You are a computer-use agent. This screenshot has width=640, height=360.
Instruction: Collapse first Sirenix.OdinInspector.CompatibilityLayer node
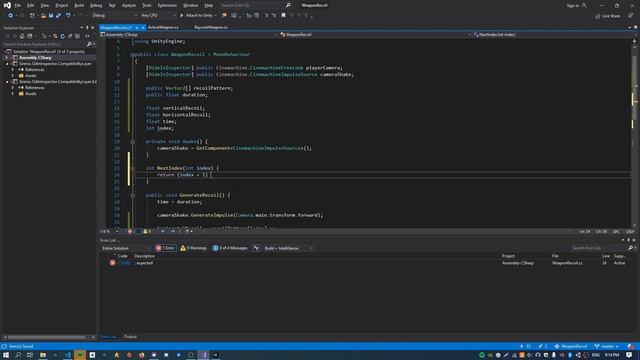7,64
